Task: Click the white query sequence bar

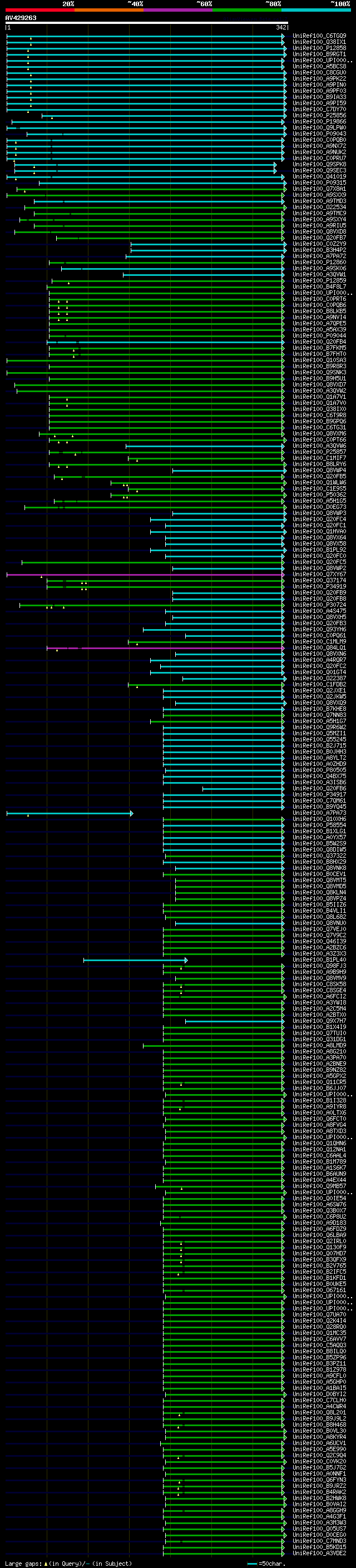Action: point(147,22)
